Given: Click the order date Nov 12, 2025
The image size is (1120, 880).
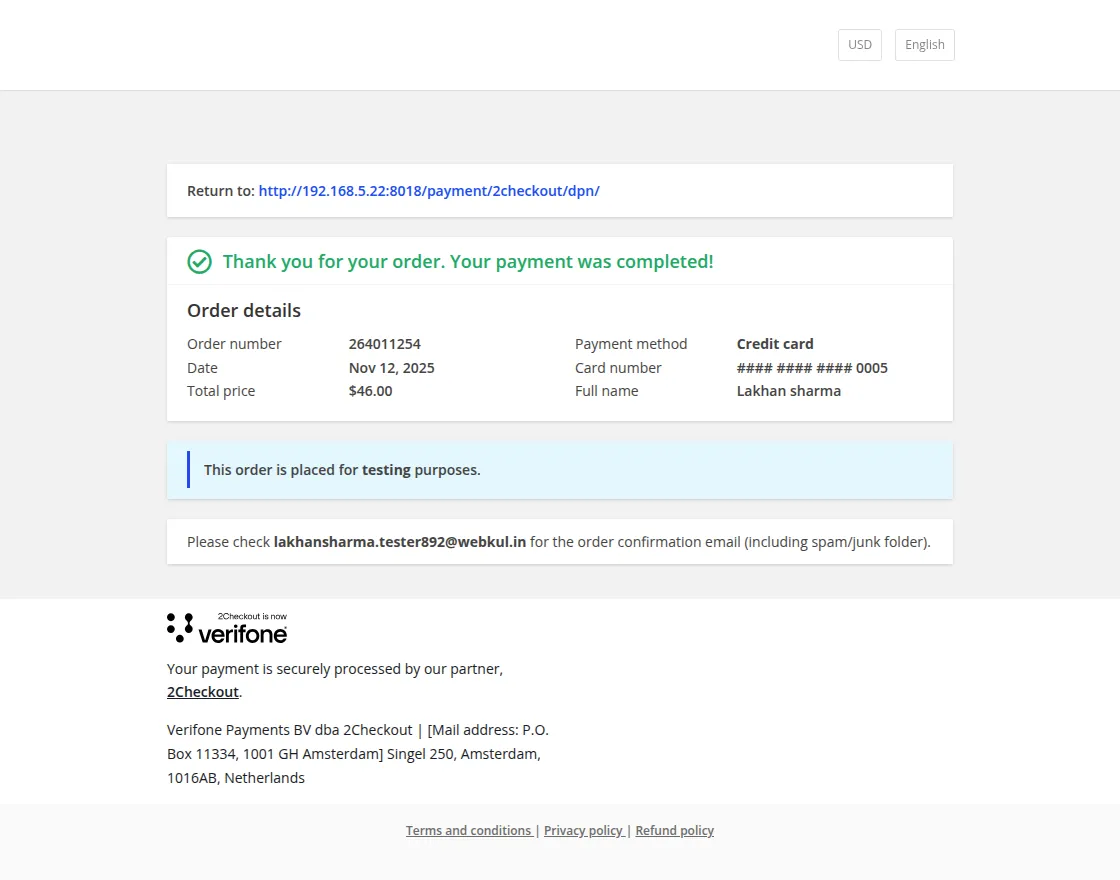Looking at the screenshot, I should click(391, 367).
